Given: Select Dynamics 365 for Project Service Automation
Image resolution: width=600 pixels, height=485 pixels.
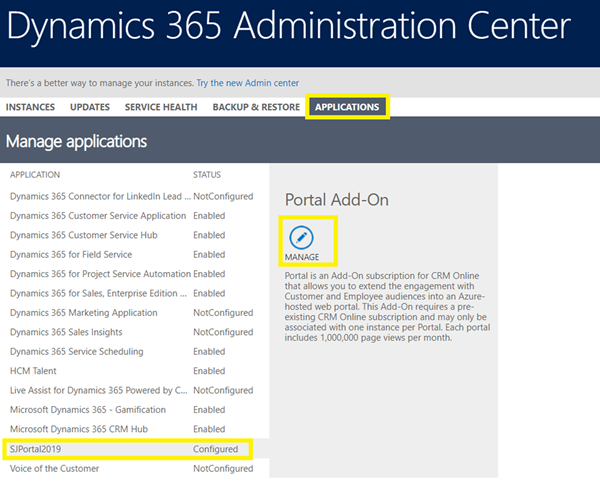Looking at the screenshot, I should pyautogui.click(x=100, y=274).
